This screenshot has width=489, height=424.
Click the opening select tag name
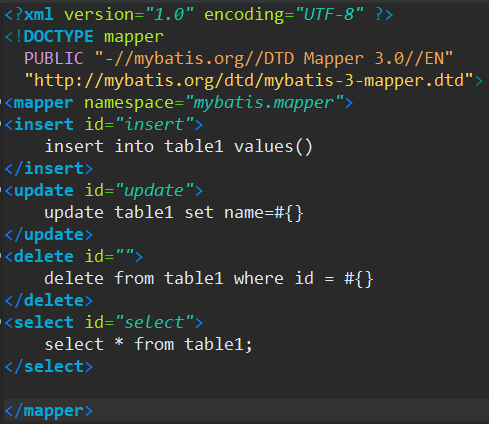[43, 323]
